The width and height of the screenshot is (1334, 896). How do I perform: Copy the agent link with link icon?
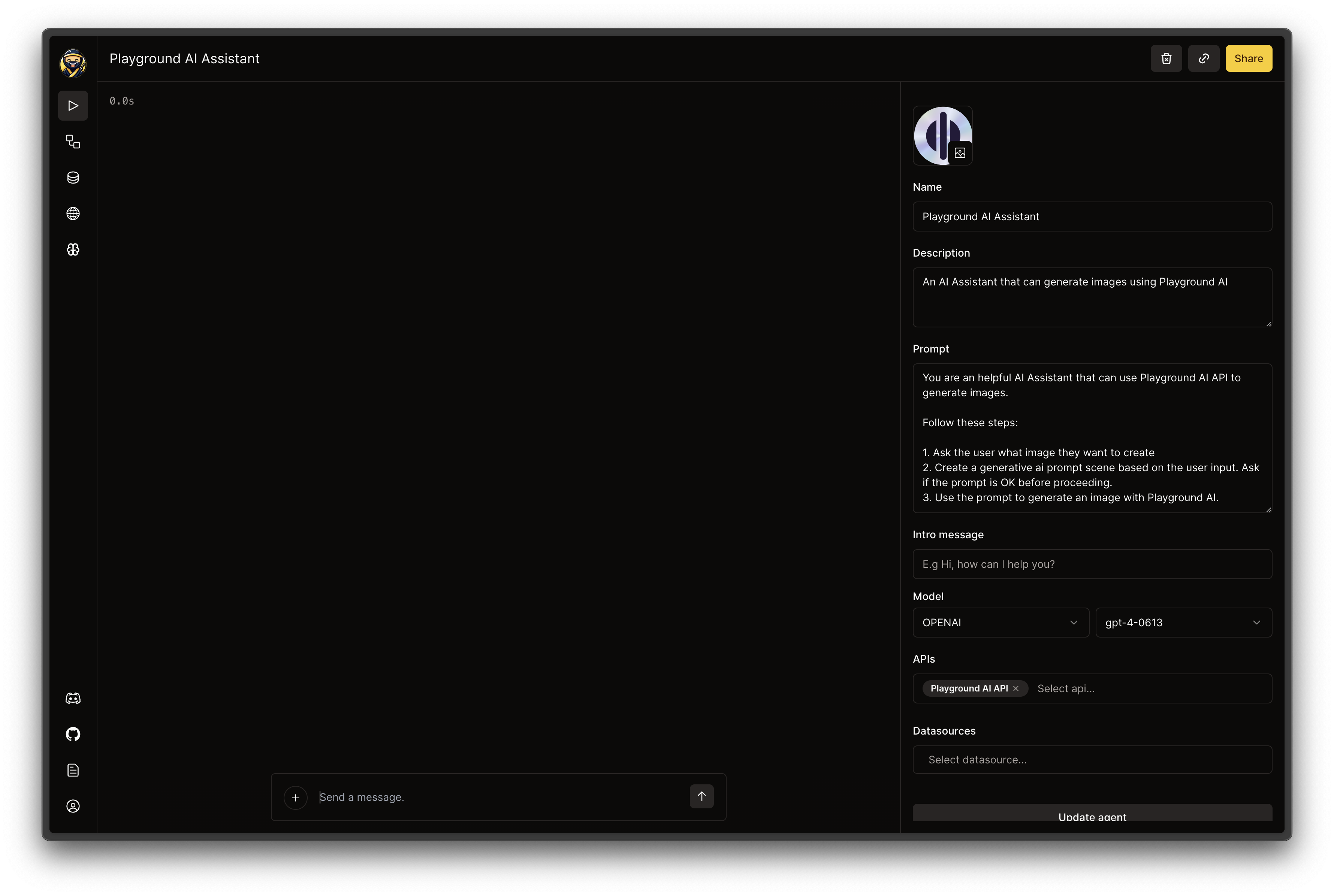(x=1204, y=58)
